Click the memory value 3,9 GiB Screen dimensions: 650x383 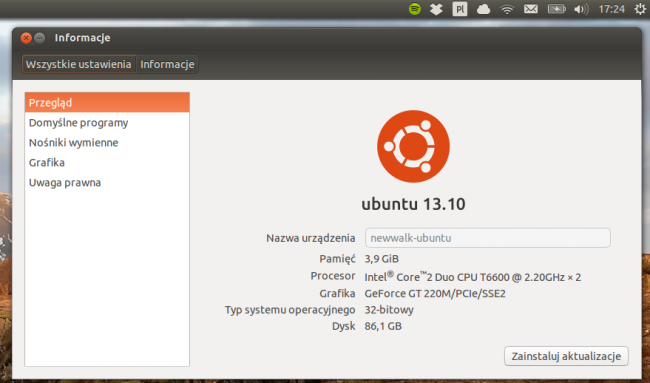click(x=381, y=259)
